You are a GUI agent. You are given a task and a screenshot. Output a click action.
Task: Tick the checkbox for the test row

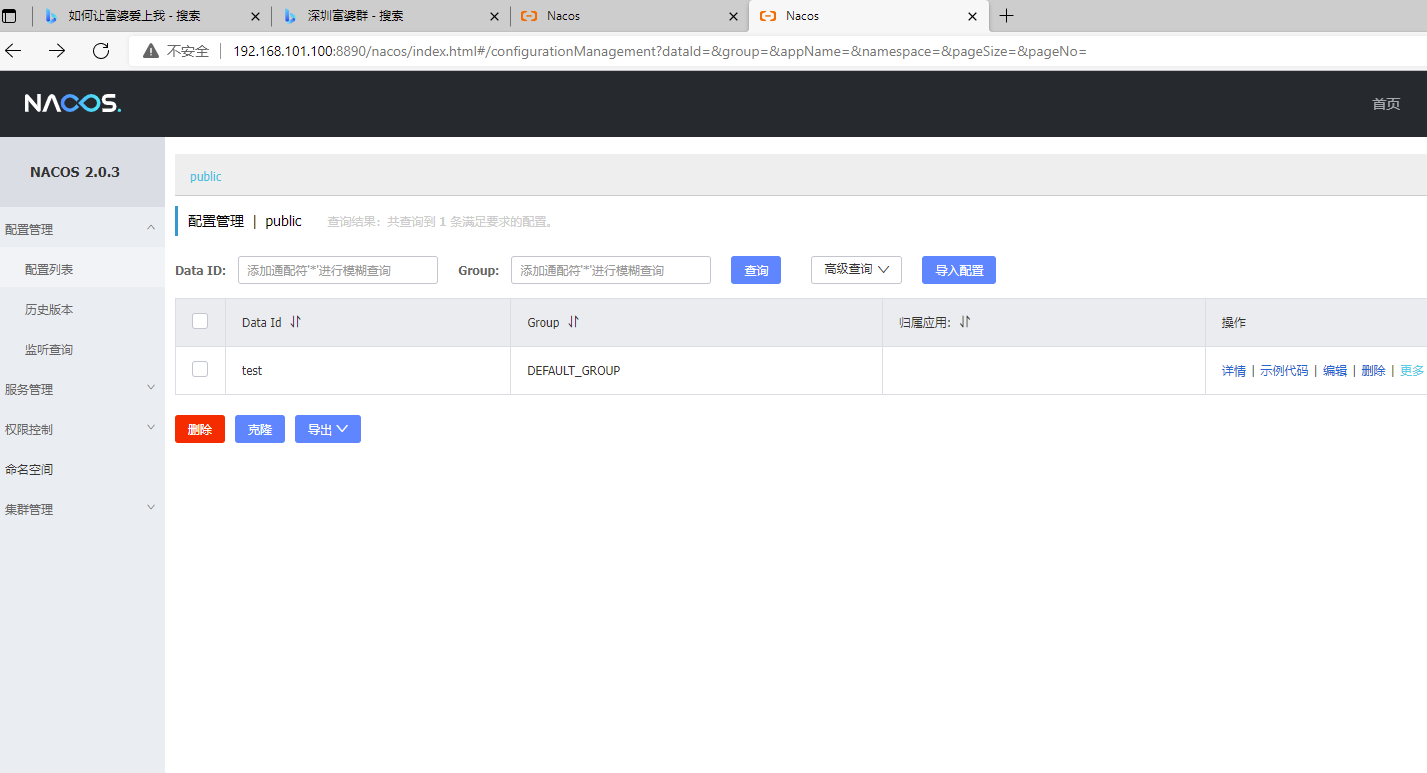coord(200,369)
